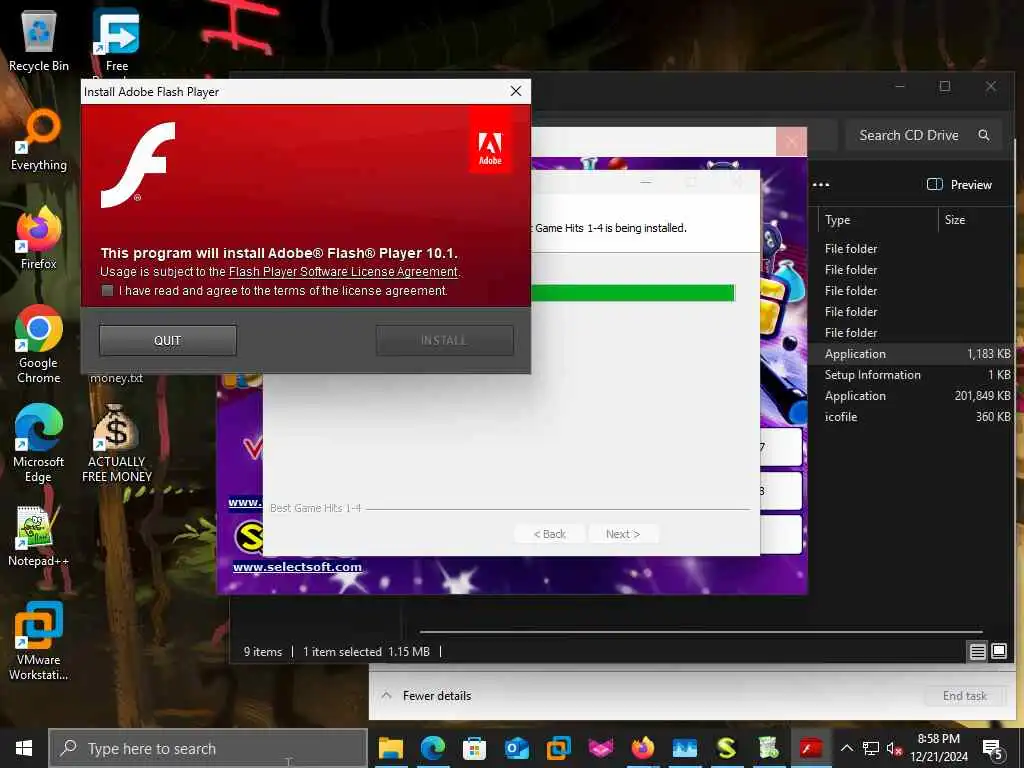Agree to the Flash license terms checkbox

click(107, 291)
